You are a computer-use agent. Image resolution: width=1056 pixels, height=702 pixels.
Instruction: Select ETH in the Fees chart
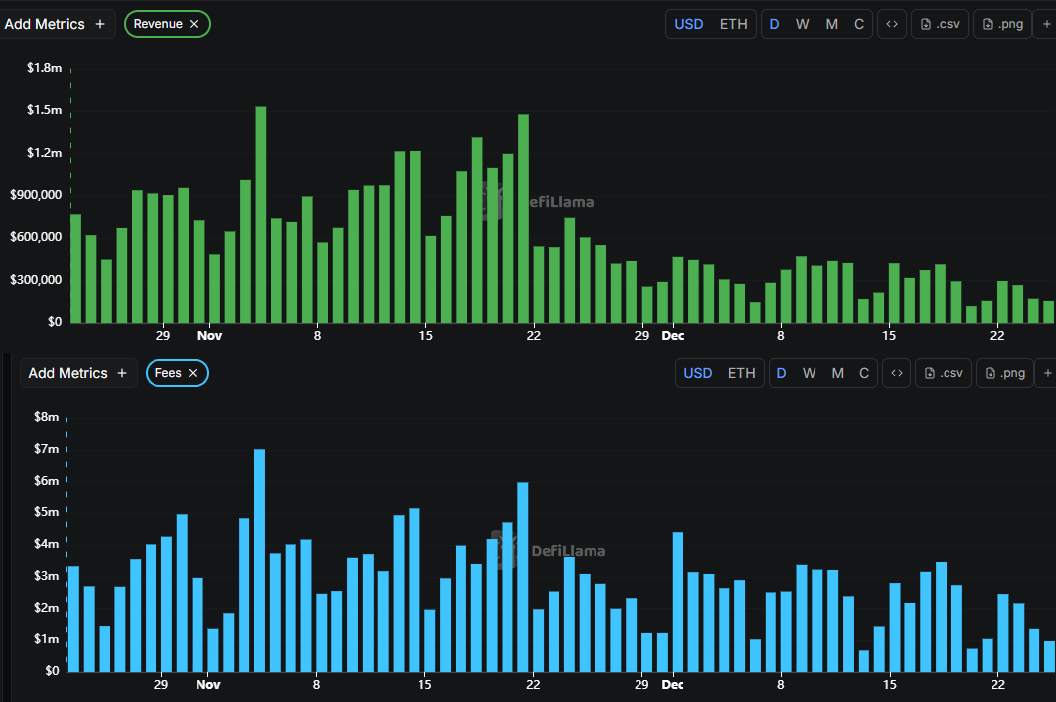[x=741, y=373]
